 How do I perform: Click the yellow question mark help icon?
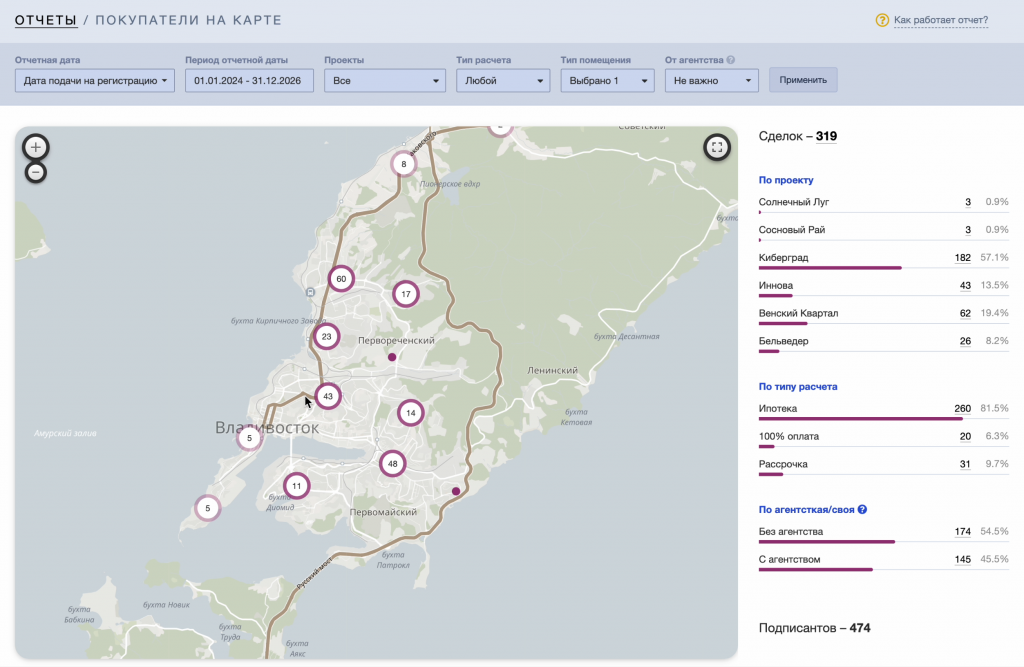click(882, 20)
